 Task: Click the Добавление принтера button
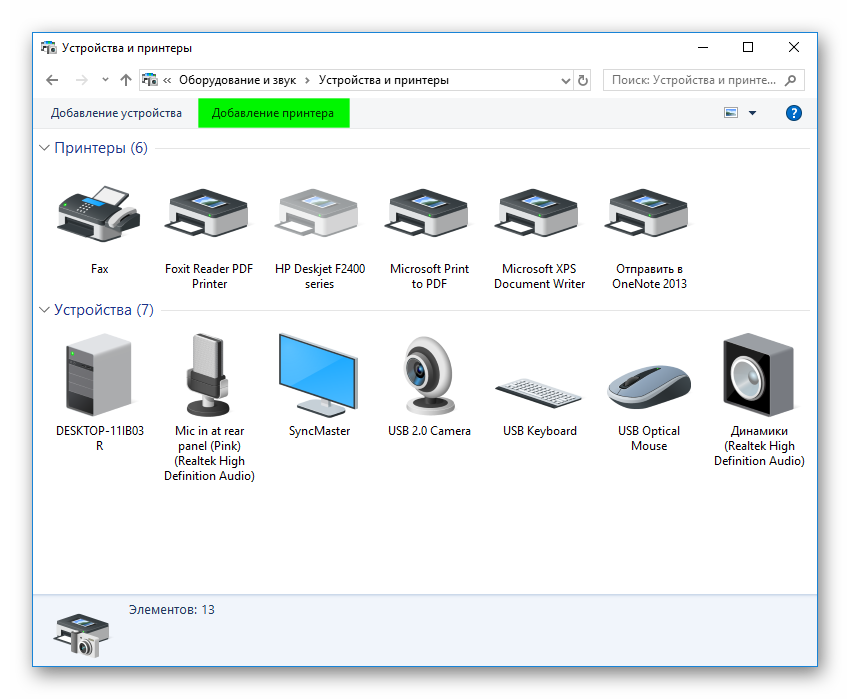pyautogui.click(x=273, y=114)
